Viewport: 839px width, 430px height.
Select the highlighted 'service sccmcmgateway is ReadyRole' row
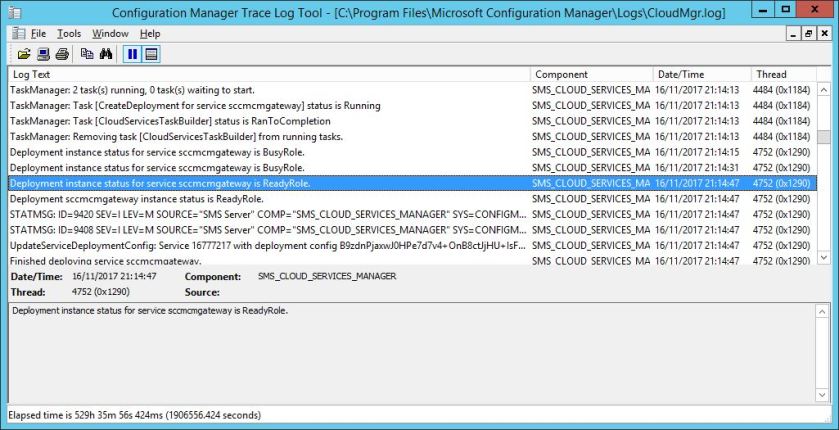point(413,183)
